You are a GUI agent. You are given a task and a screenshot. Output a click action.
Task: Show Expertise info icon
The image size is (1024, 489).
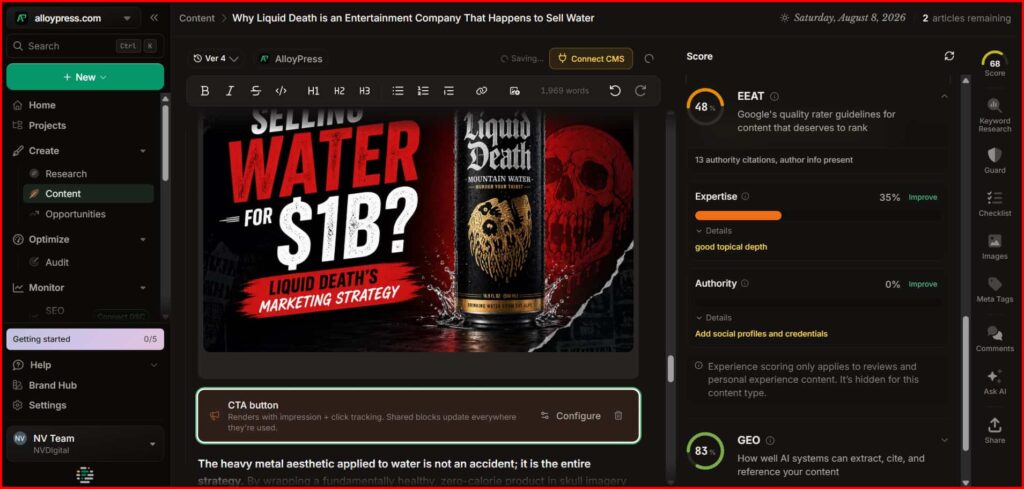coord(745,197)
